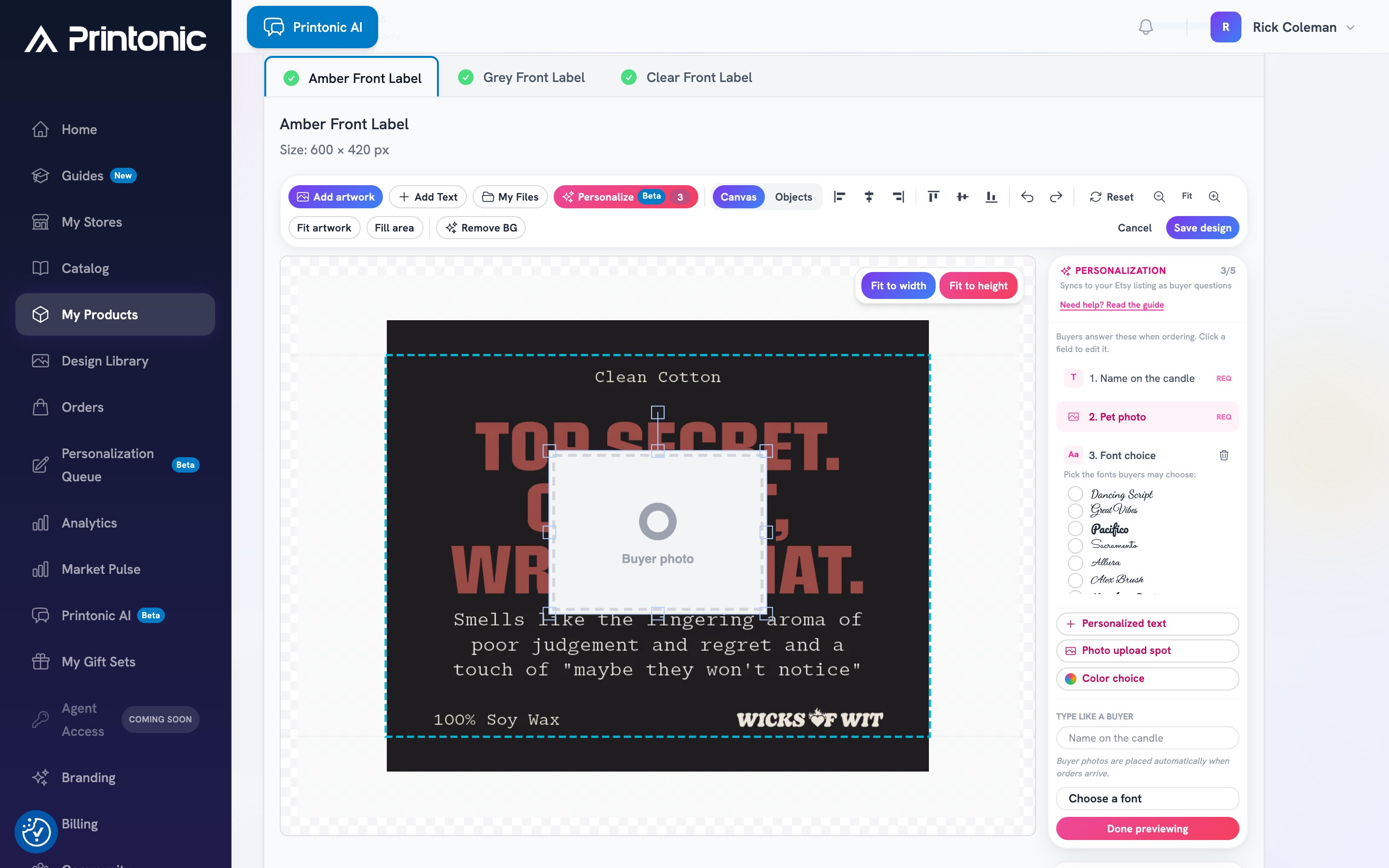Screen dimensions: 1389x868
Task: Select Allura font option
Action: 1075,563
